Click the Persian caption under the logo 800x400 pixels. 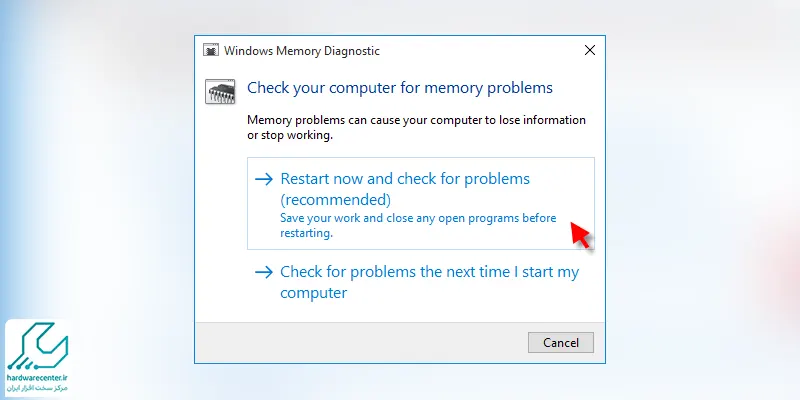38,388
